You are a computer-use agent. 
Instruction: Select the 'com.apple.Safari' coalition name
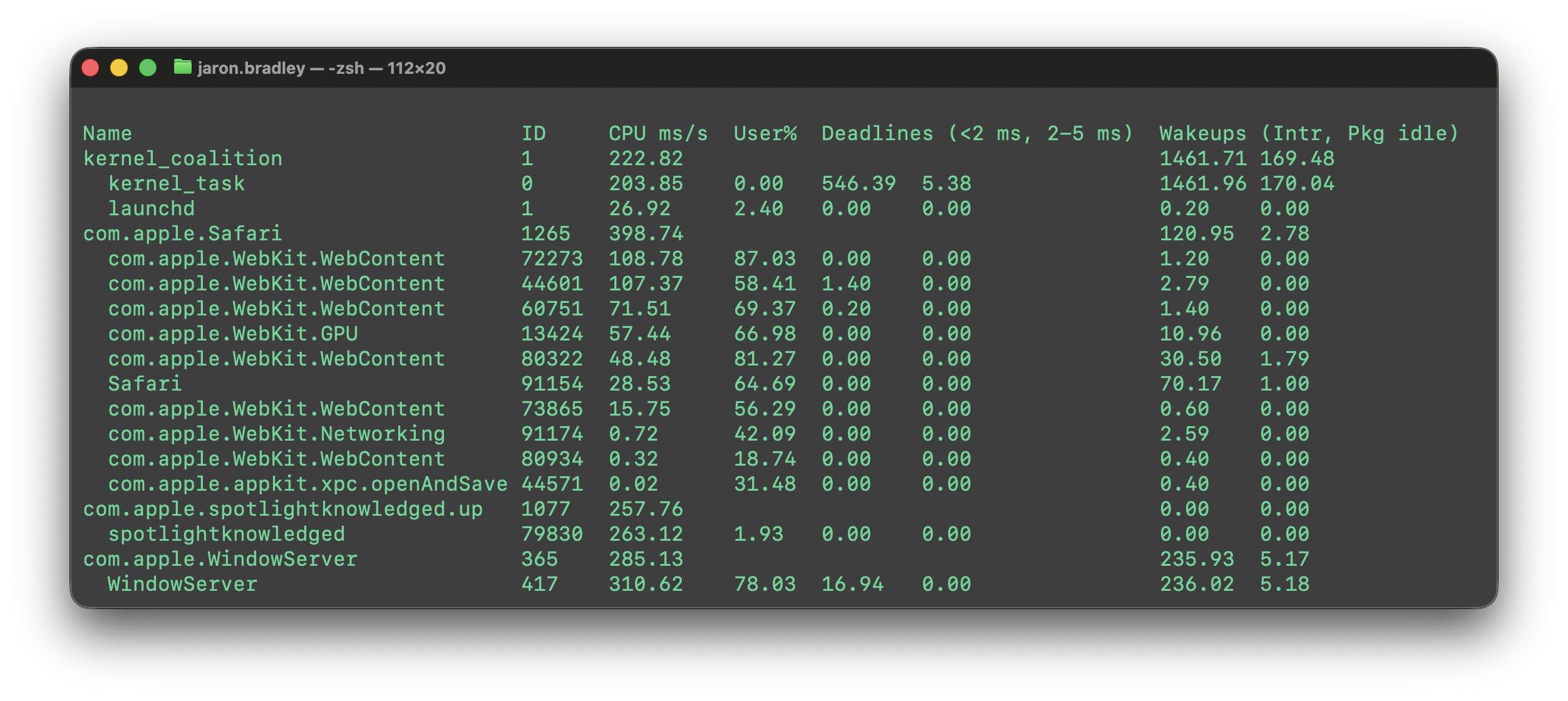click(x=183, y=233)
